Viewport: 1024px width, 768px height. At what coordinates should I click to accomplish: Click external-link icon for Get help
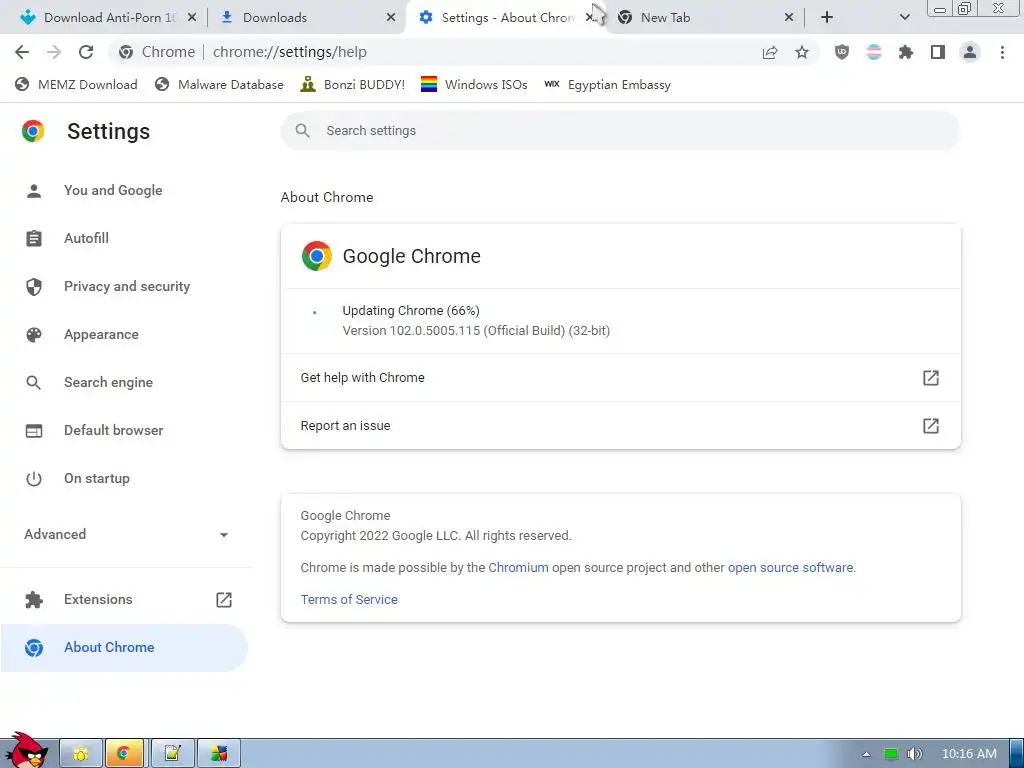[x=931, y=377]
